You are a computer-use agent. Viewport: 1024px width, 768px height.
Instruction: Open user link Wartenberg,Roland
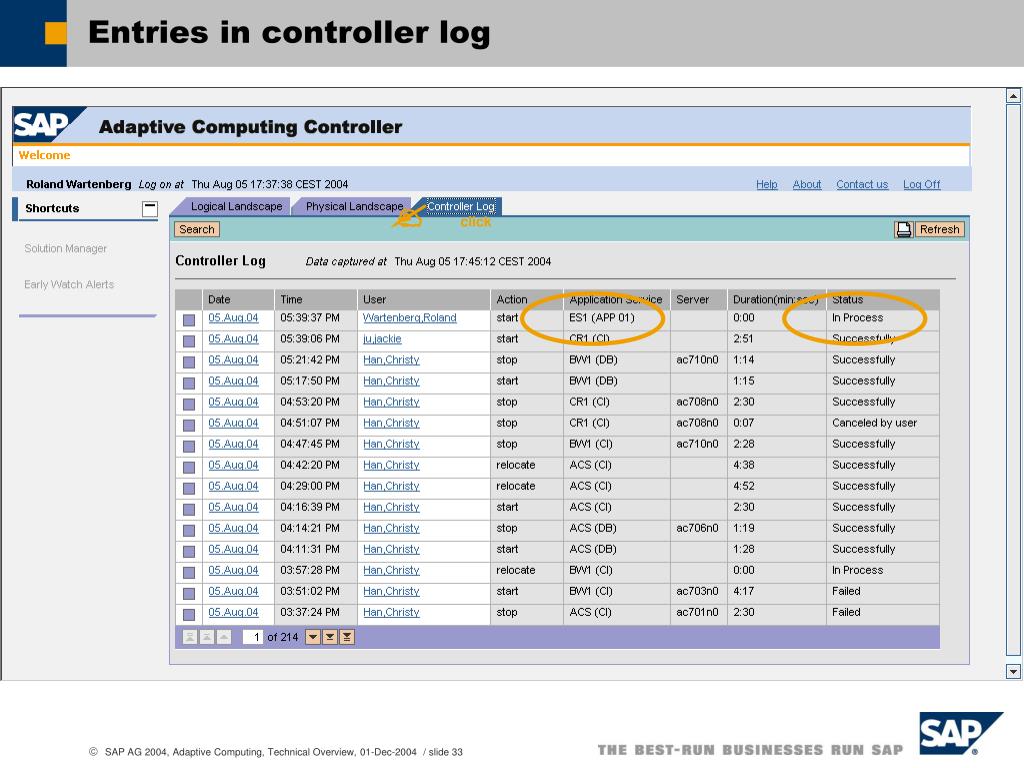(409, 317)
